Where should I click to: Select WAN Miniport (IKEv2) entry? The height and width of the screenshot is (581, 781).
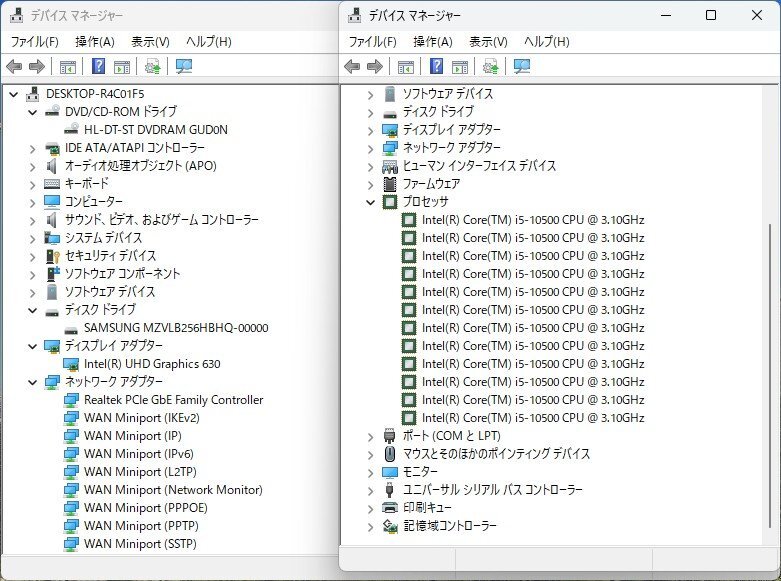coord(141,418)
